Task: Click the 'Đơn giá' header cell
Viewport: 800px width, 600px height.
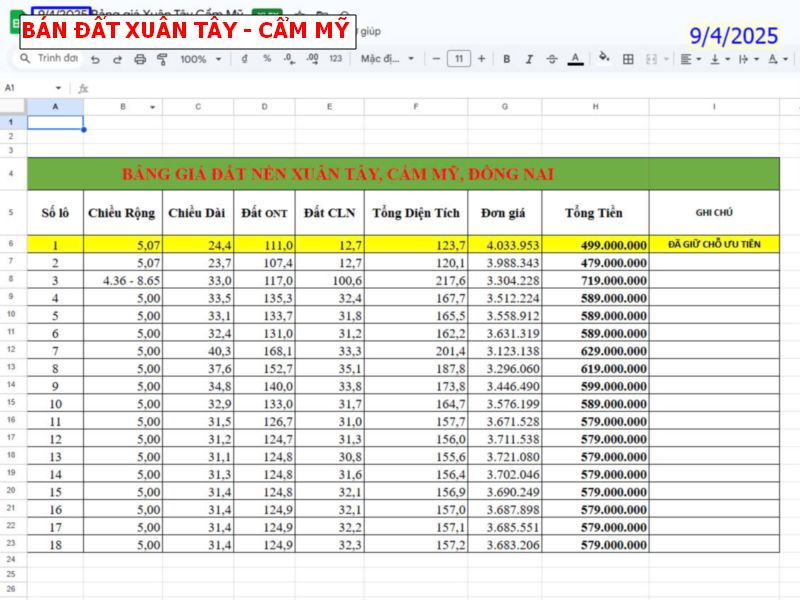Action: click(x=505, y=213)
